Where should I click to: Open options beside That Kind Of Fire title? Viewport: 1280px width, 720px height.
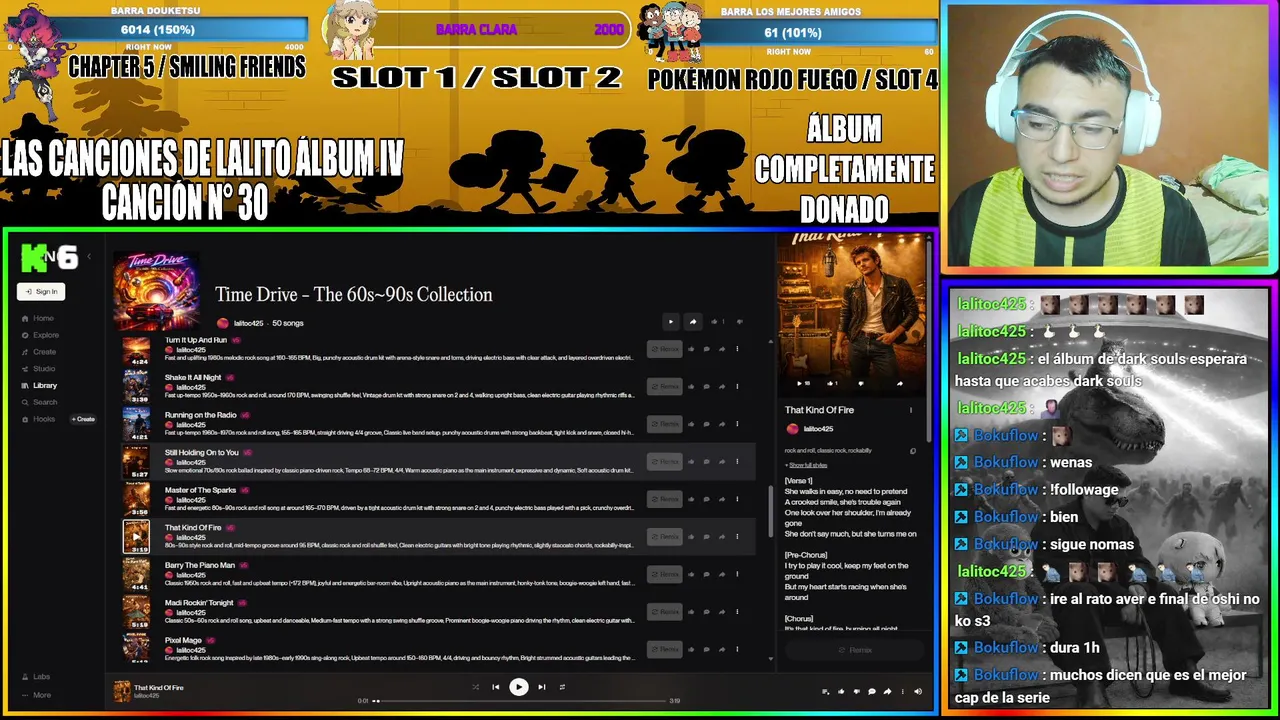(x=911, y=410)
